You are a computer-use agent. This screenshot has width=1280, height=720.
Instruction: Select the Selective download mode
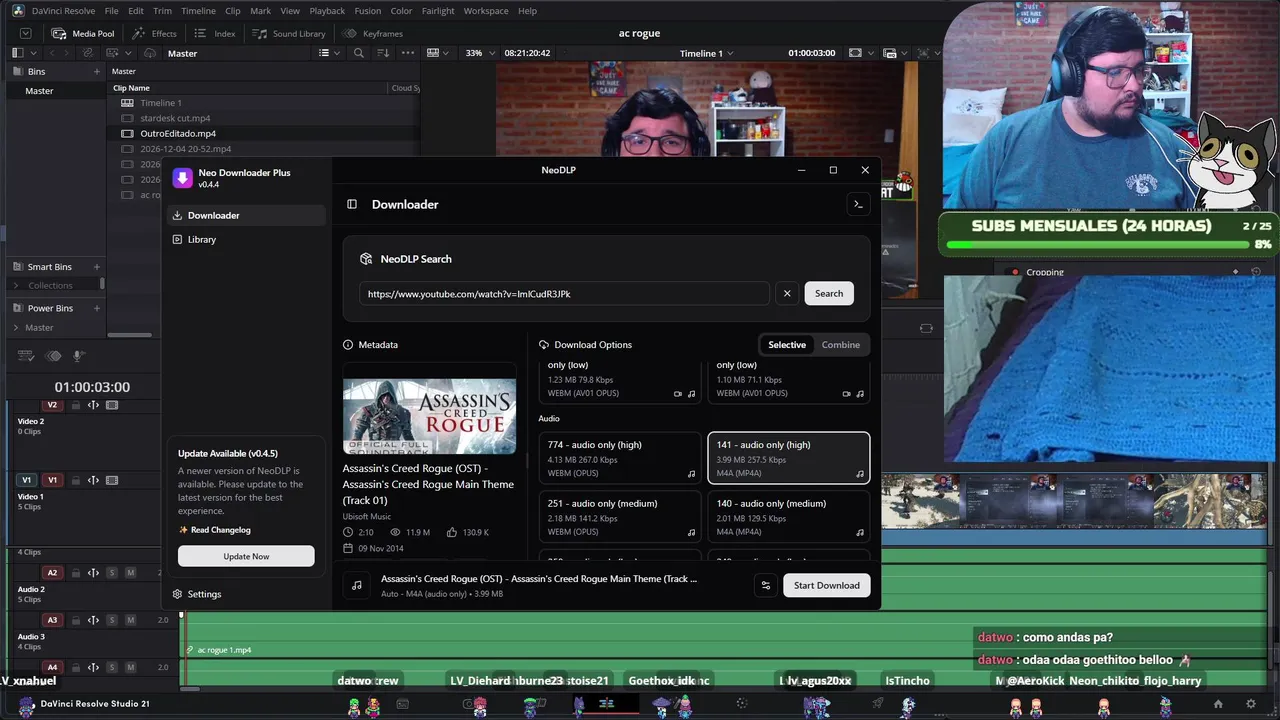[x=787, y=345]
